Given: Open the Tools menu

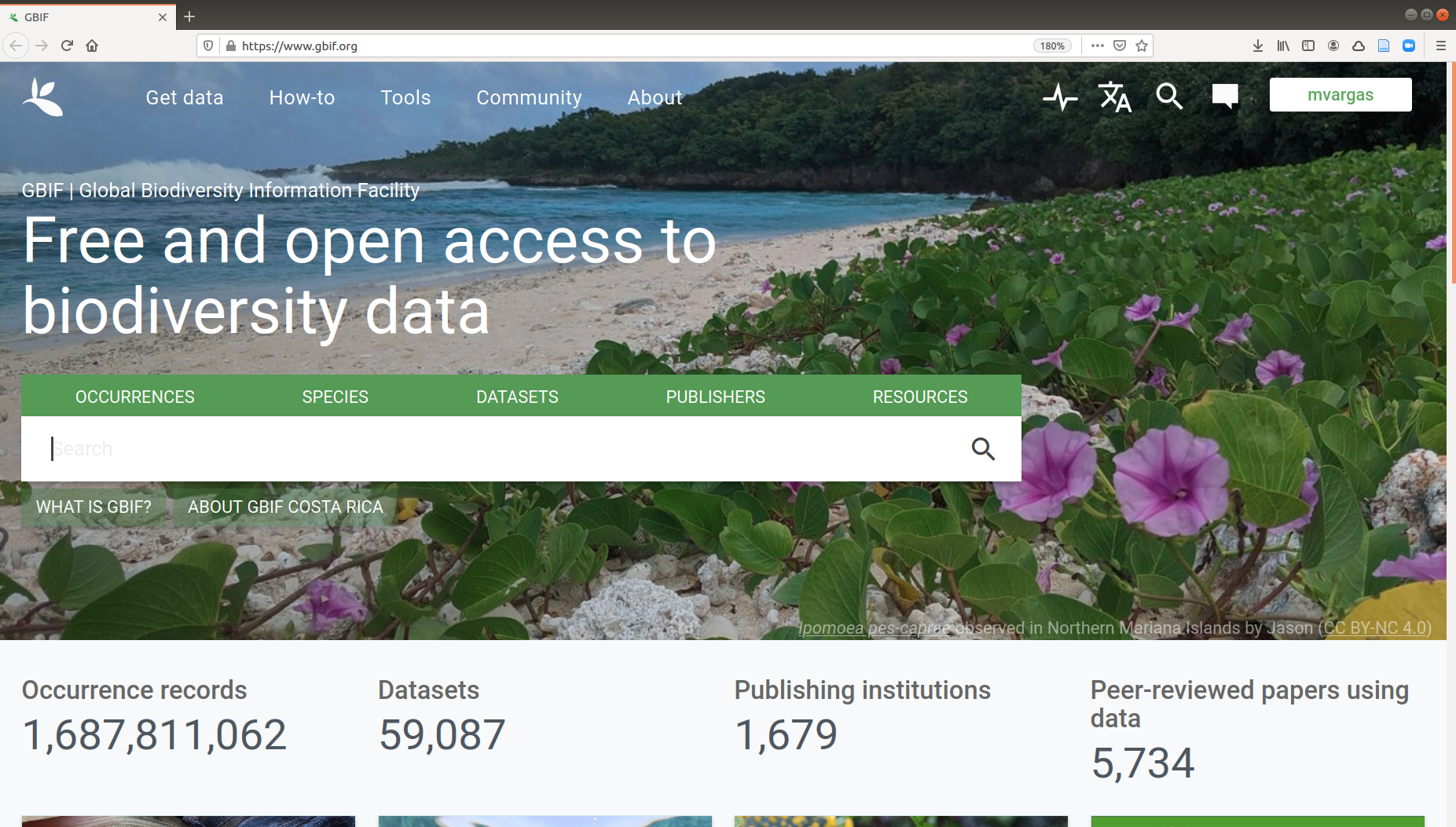Looking at the screenshot, I should [x=405, y=97].
